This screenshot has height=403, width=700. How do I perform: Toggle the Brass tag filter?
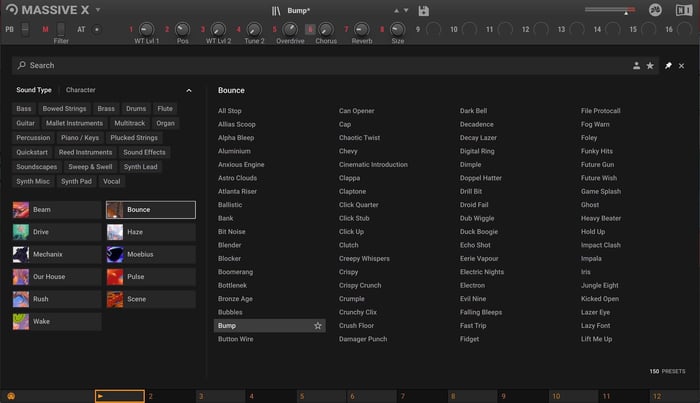(106, 108)
